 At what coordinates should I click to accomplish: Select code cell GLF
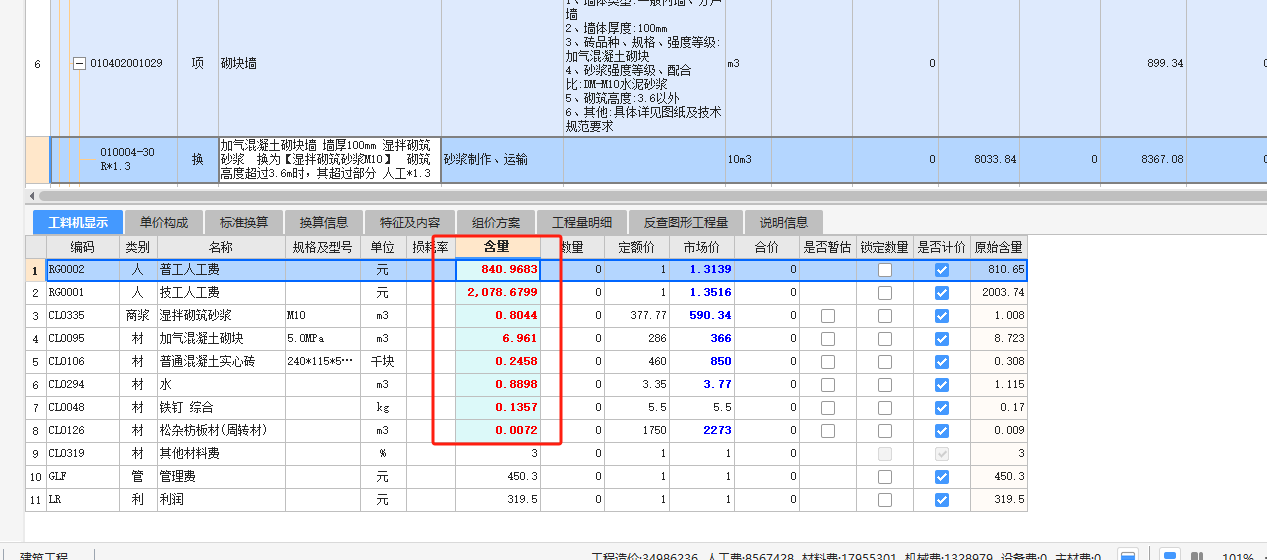pos(84,477)
